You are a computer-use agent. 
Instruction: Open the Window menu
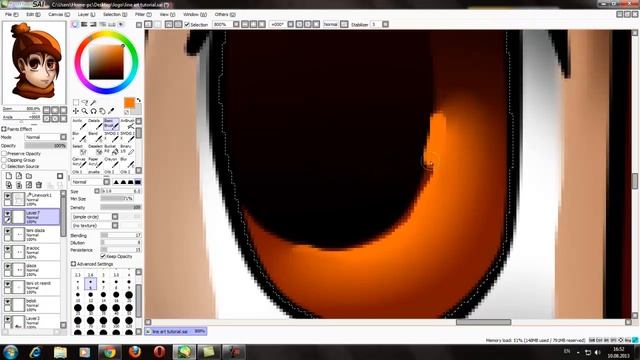coord(195,14)
